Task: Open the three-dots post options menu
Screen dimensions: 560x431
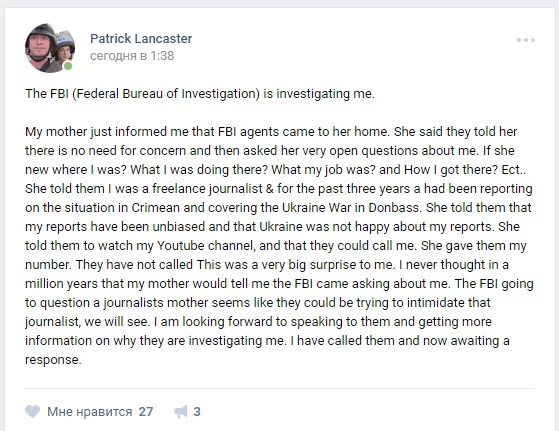Action: (x=526, y=40)
